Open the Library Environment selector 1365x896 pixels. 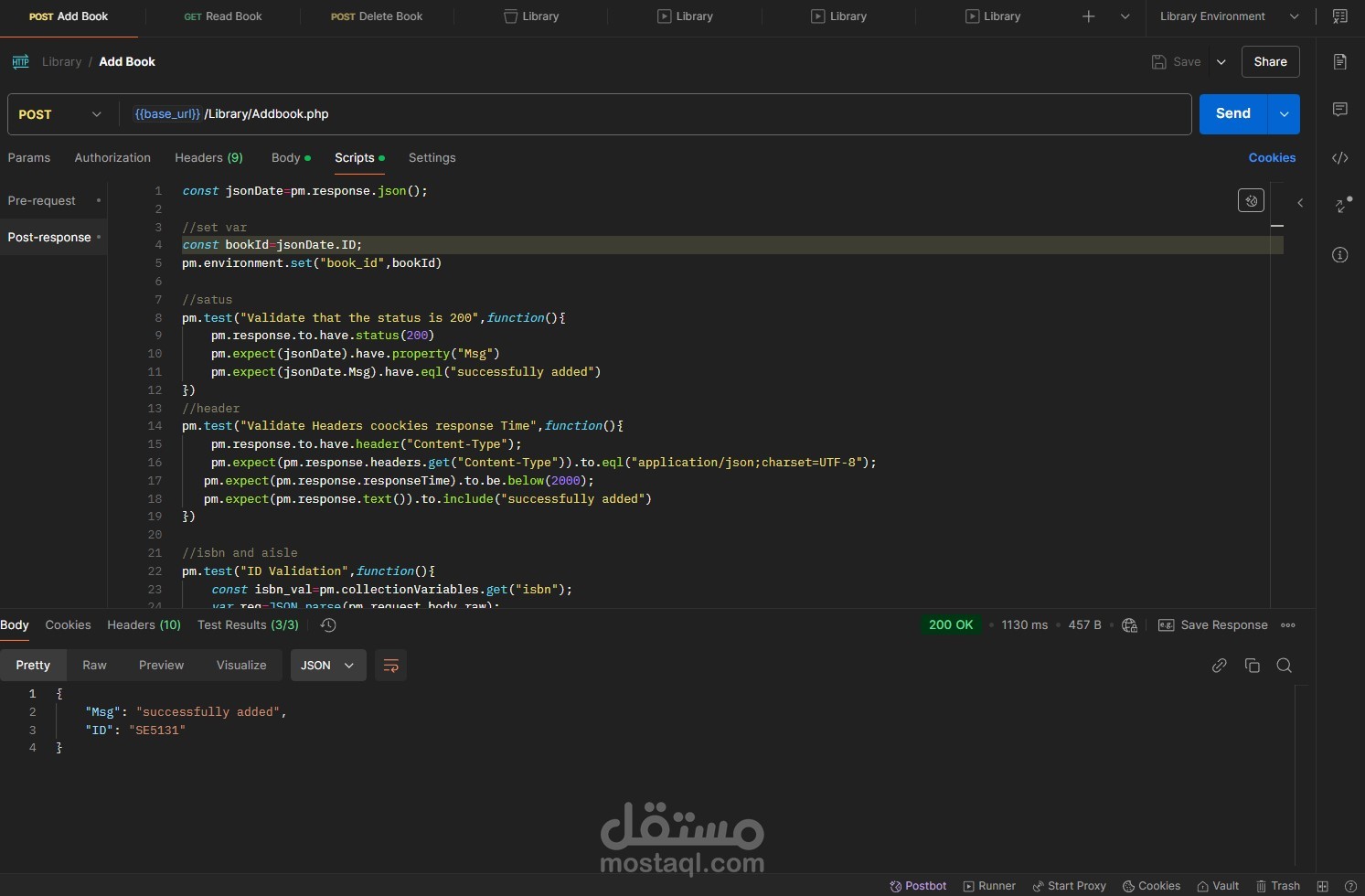(x=1229, y=16)
